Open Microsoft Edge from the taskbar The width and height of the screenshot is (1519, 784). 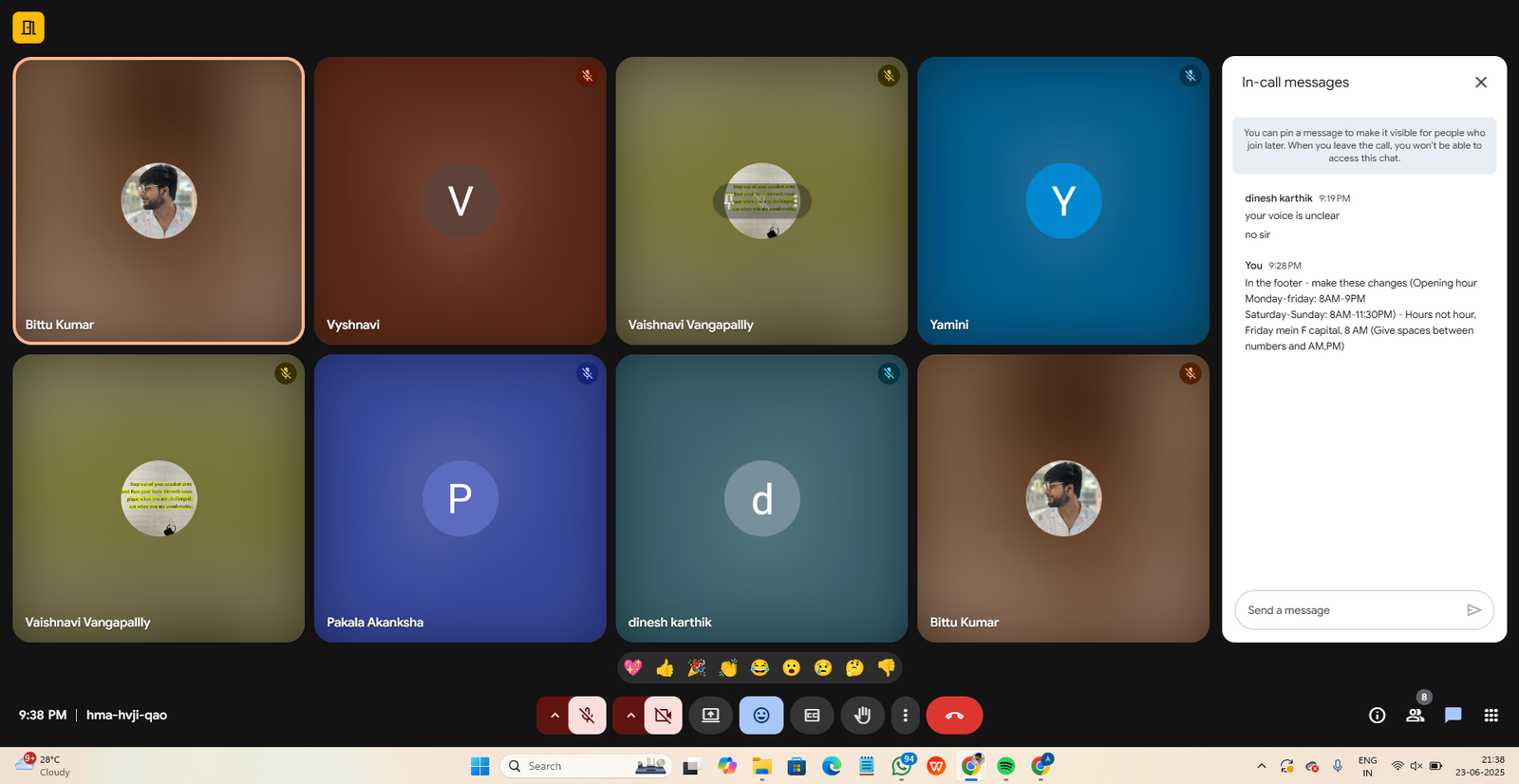tap(832, 766)
